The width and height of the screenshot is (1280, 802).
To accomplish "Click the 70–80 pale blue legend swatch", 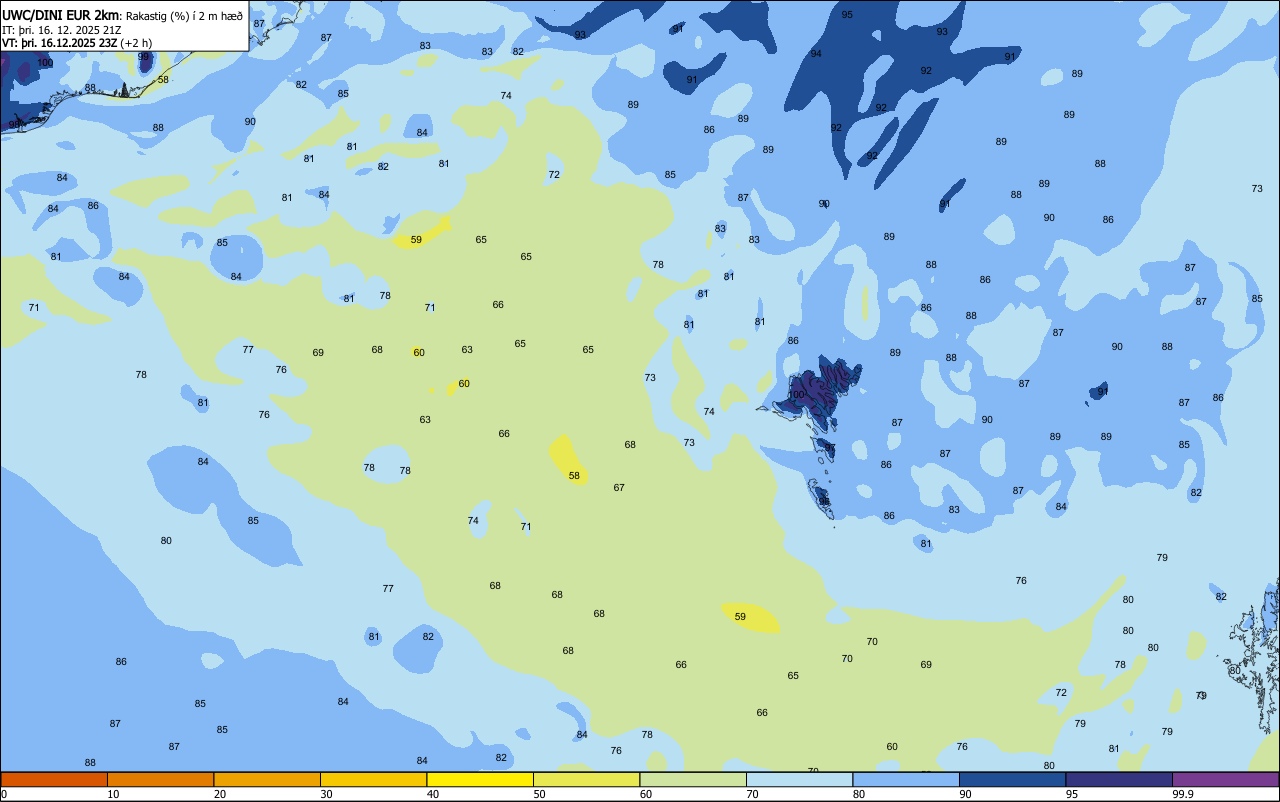I will click(x=799, y=779).
